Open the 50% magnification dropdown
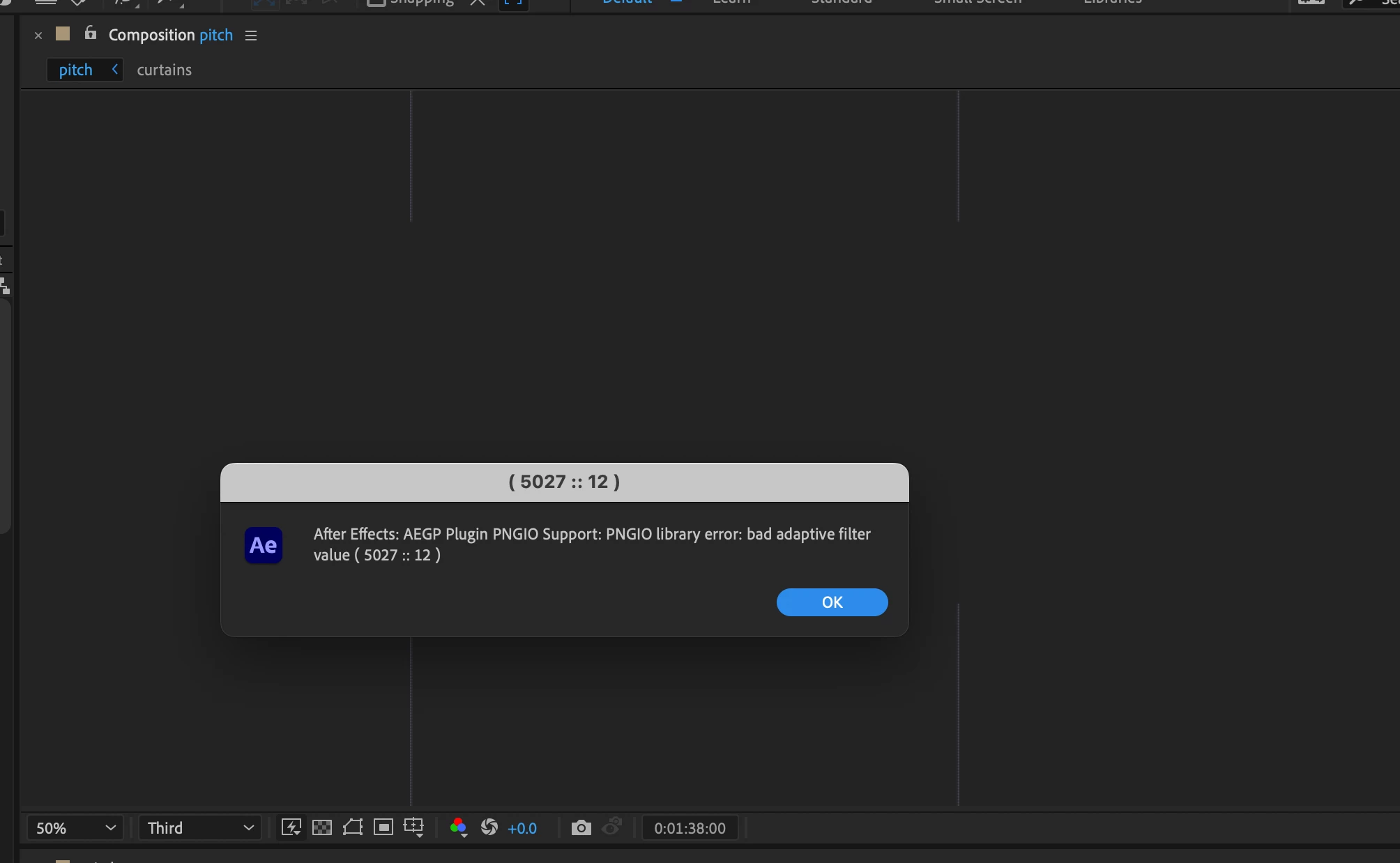 click(x=75, y=827)
